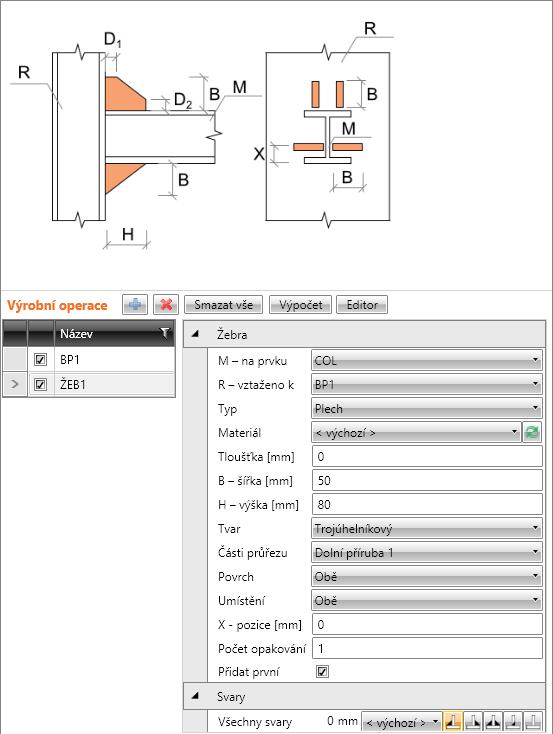Open the Tvar dropdown showing Trojúhelníkový

pos(427,528)
